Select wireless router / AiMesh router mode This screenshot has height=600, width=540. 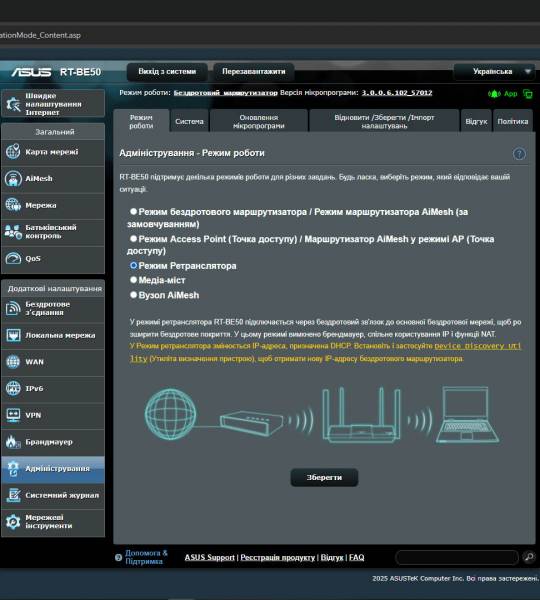133,211
